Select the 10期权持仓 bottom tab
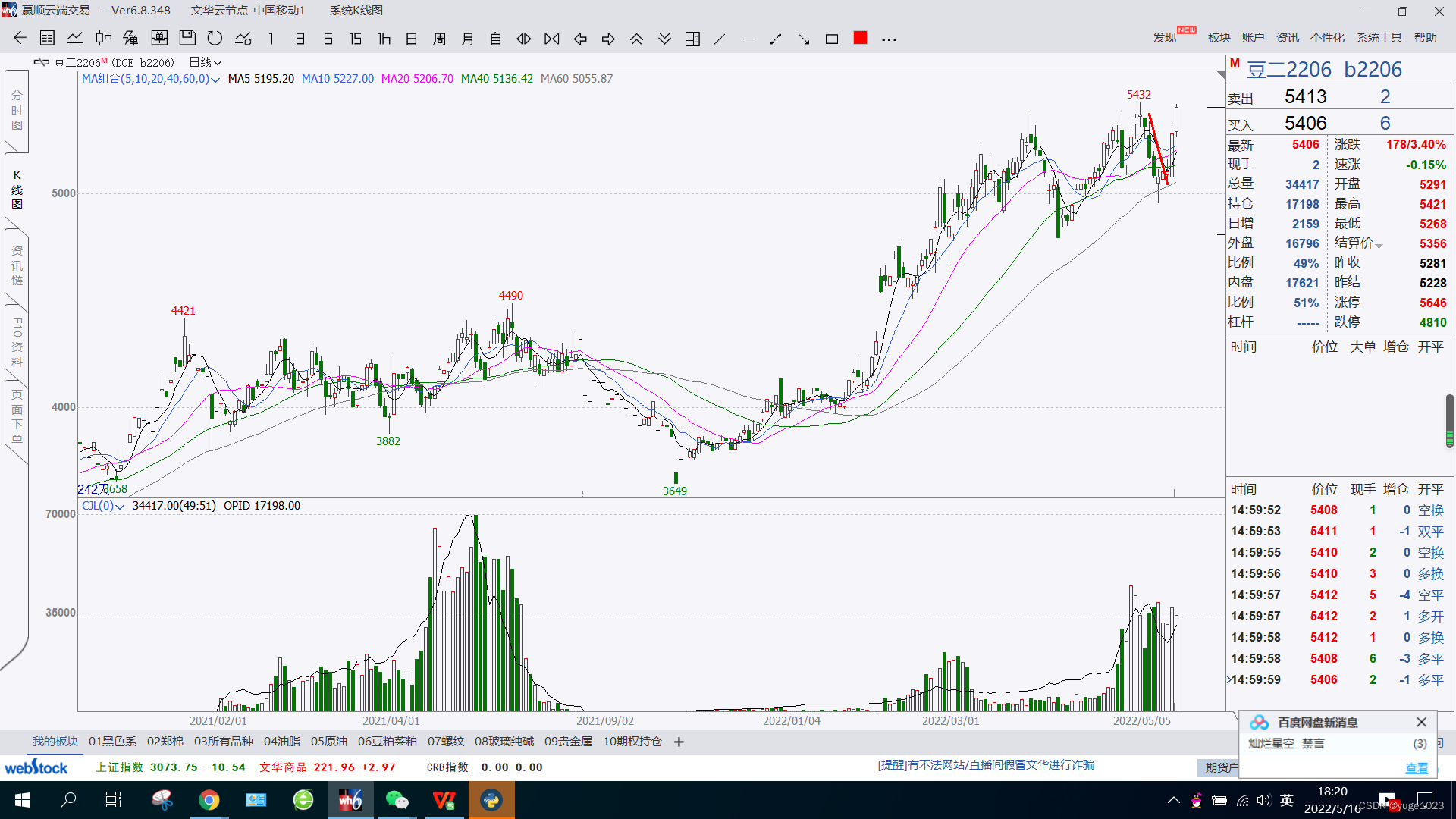 pyautogui.click(x=632, y=742)
